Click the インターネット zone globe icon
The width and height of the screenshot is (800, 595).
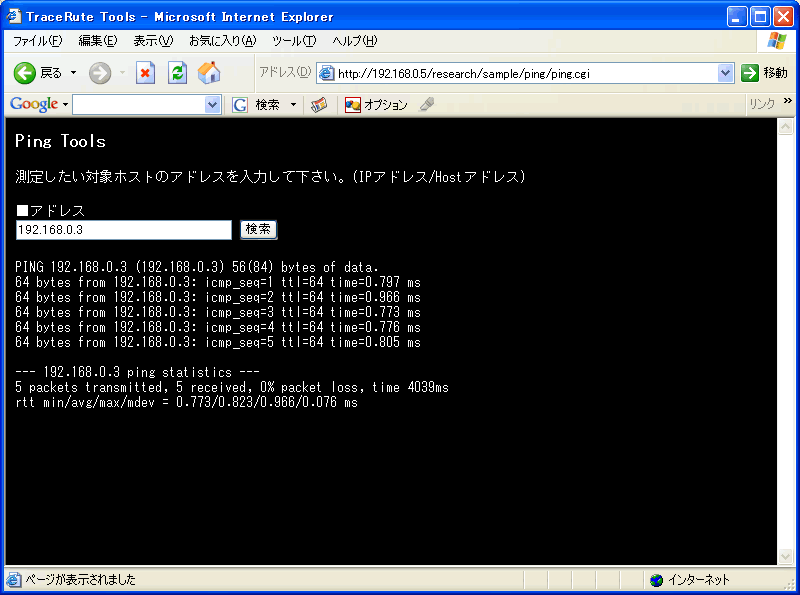pyautogui.click(x=656, y=580)
